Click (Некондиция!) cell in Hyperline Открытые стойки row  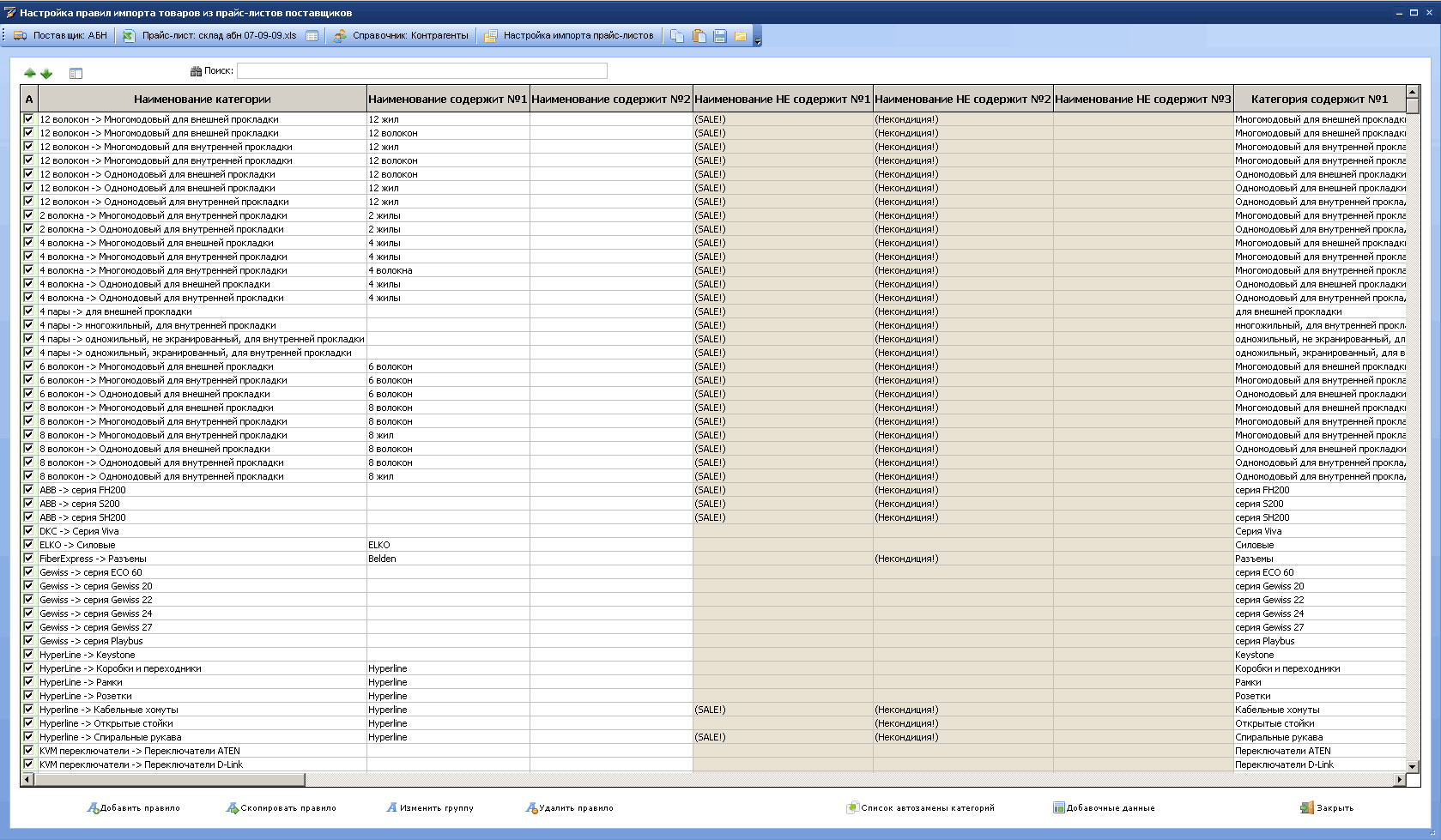tap(963, 723)
